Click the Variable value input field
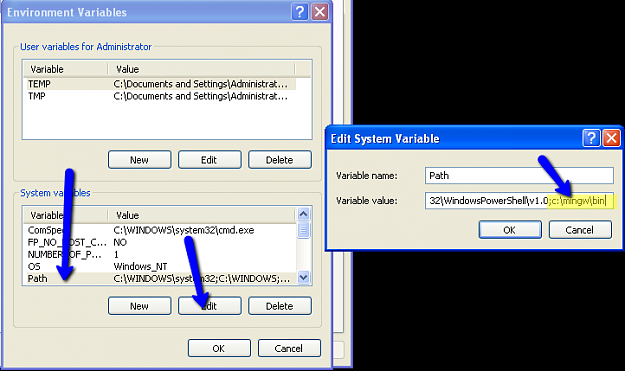This screenshot has height=371, width=625. (519, 201)
